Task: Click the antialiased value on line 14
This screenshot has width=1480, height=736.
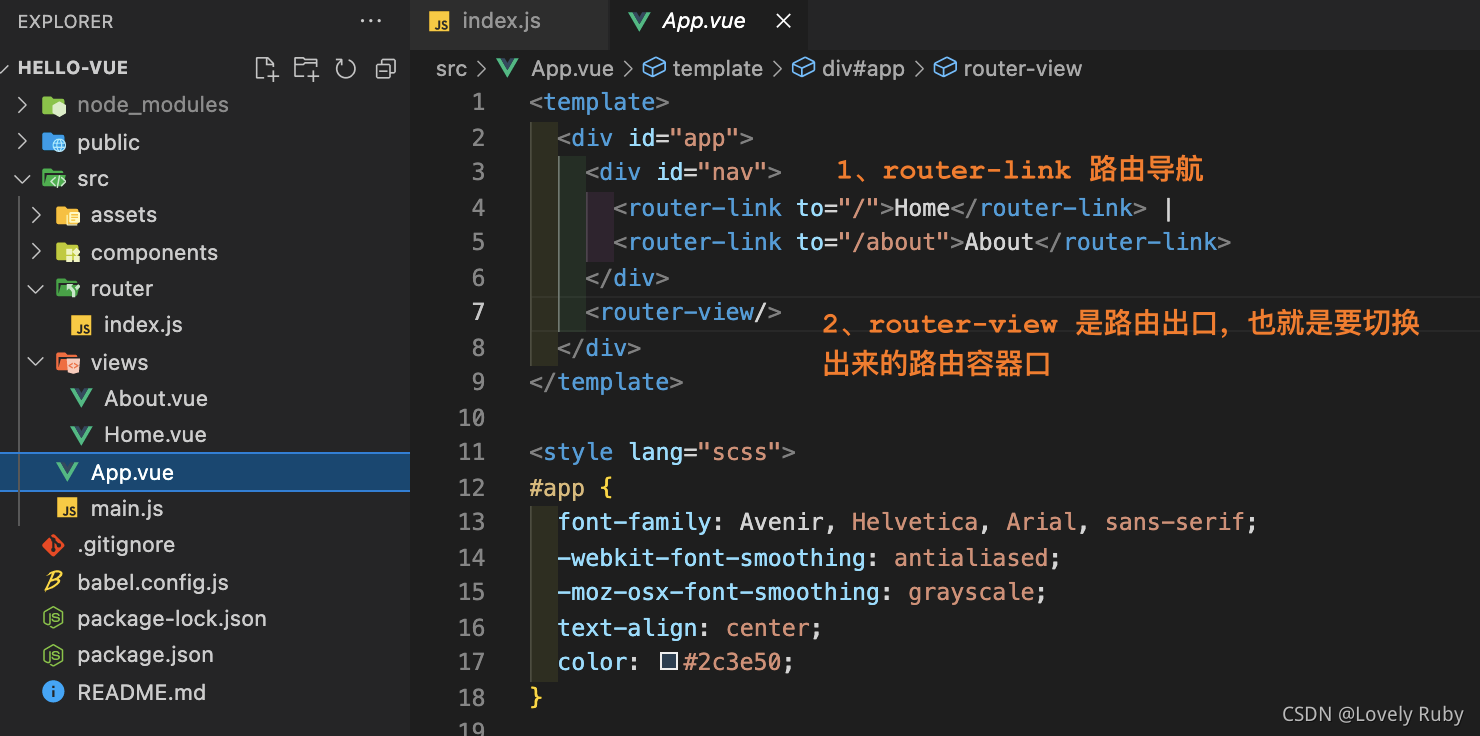Action: tap(970, 557)
